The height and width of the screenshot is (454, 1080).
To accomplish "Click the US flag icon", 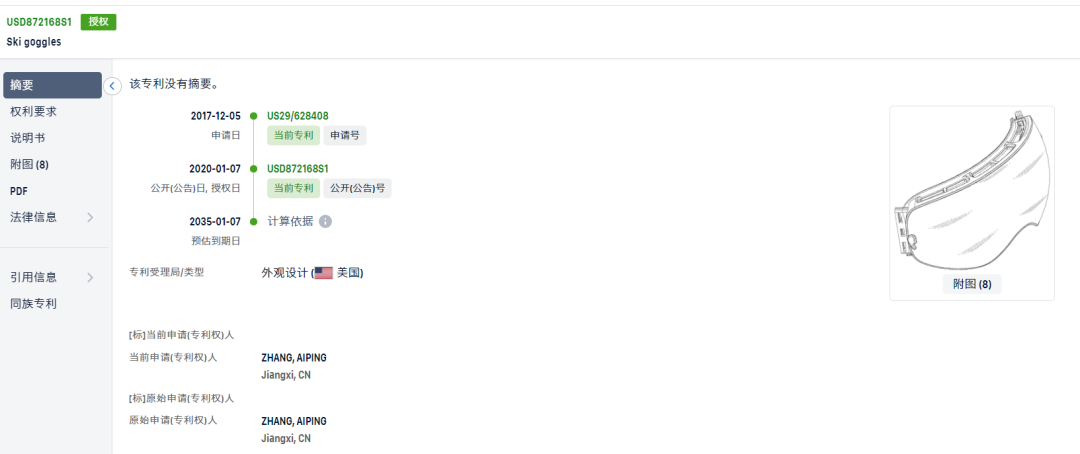I will [324, 274].
